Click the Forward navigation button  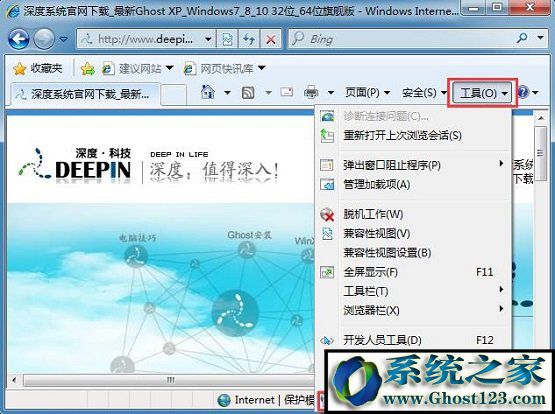pos(44,39)
